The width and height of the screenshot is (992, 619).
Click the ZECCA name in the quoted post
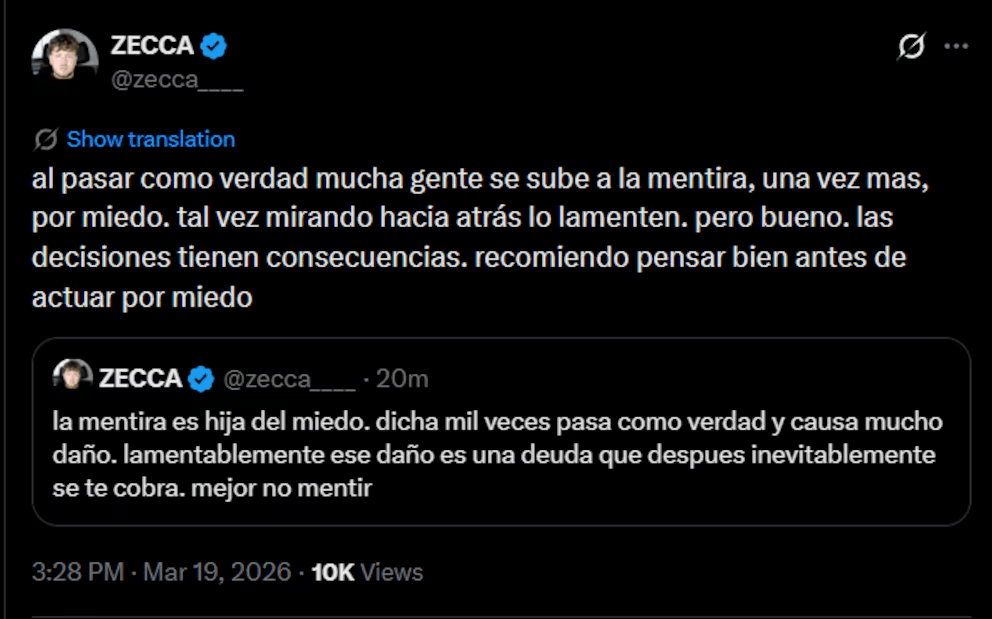[x=140, y=379]
